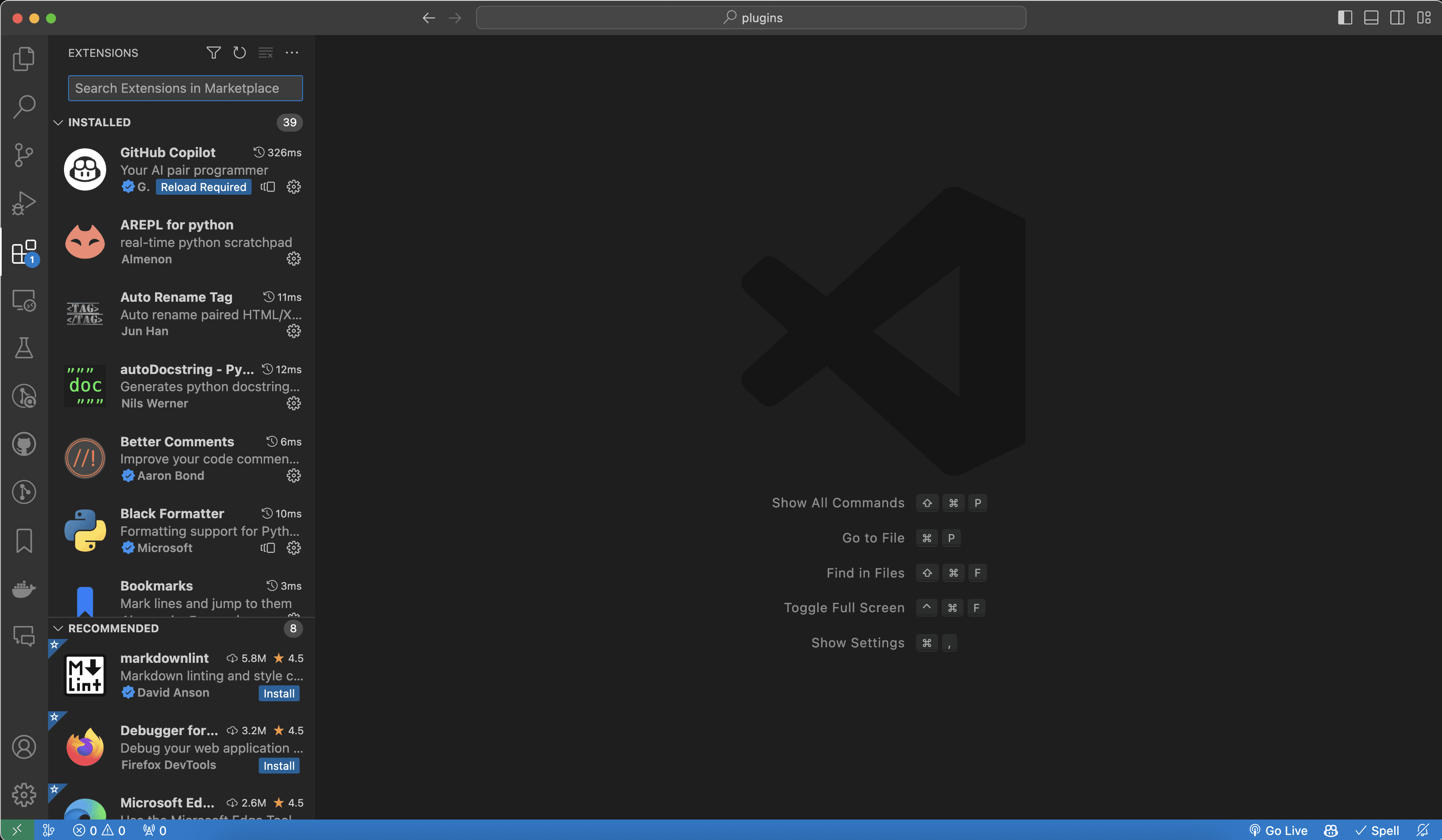Open the Run and Debug view
The width and height of the screenshot is (1442, 840).
click(x=23, y=203)
